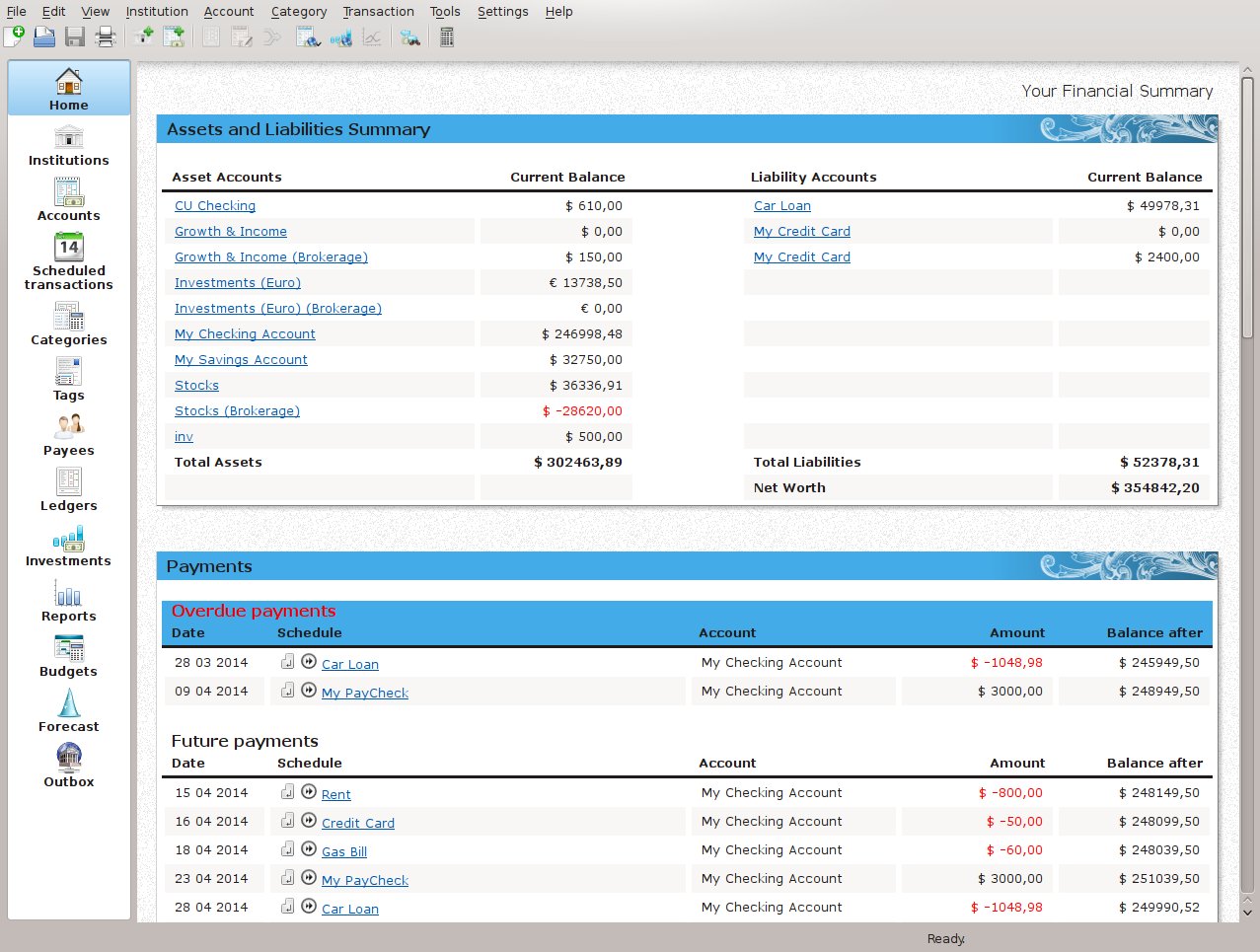Save the file using the floppy icon
The image size is (1260, 952).
click(75, 37)
